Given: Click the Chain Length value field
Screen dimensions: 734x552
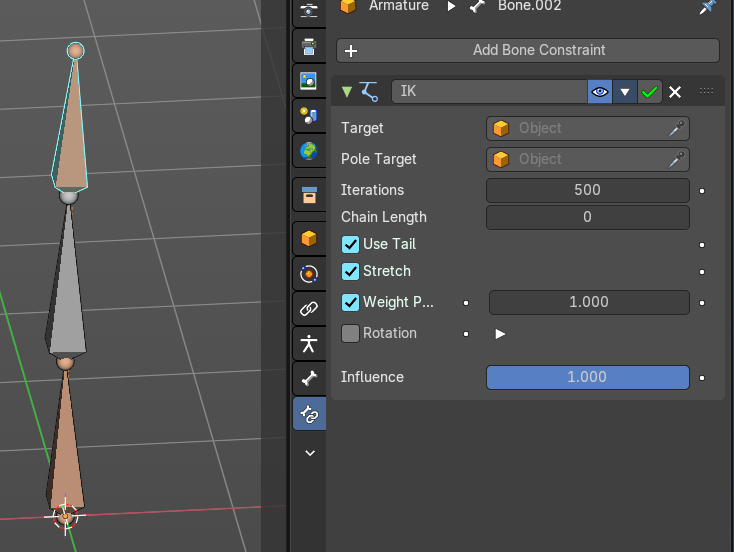Looking at the screenshot, I should pyautogui.click(x=587, y=217).
